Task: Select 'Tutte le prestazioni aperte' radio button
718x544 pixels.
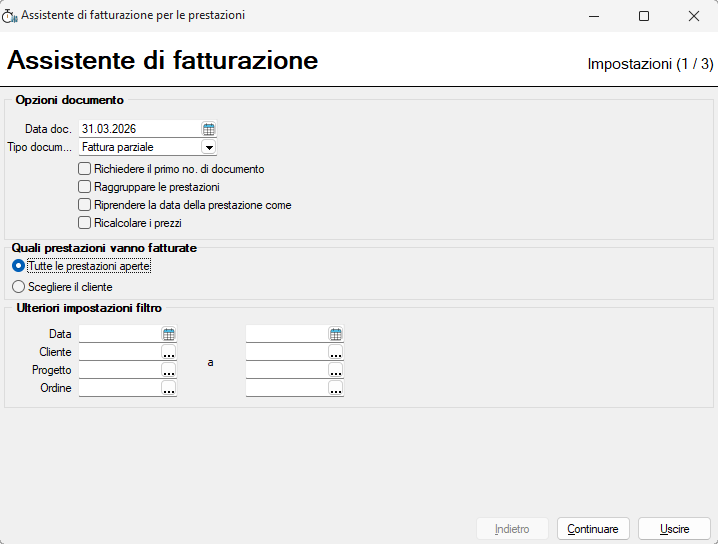Action: [x=18, y=266]
